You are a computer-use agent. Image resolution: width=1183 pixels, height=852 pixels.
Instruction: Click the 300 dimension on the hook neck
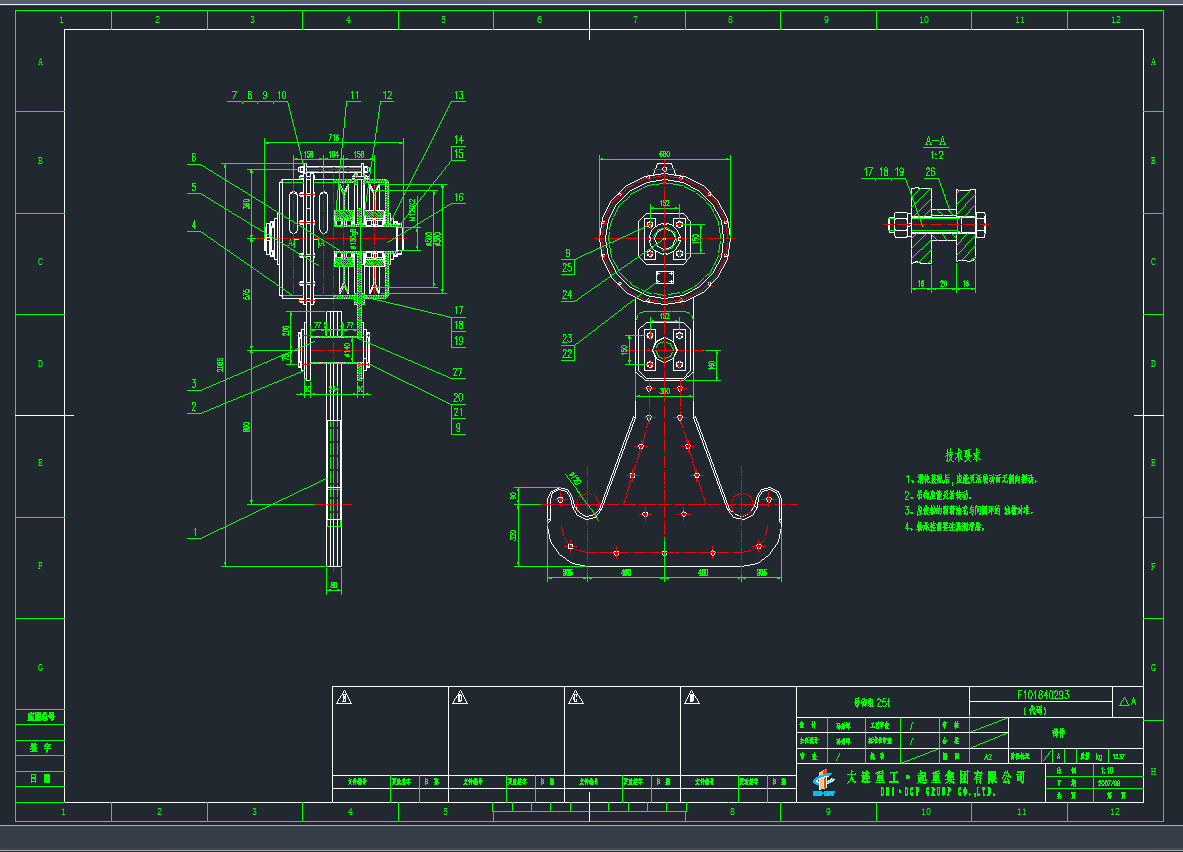click(664, 391)
